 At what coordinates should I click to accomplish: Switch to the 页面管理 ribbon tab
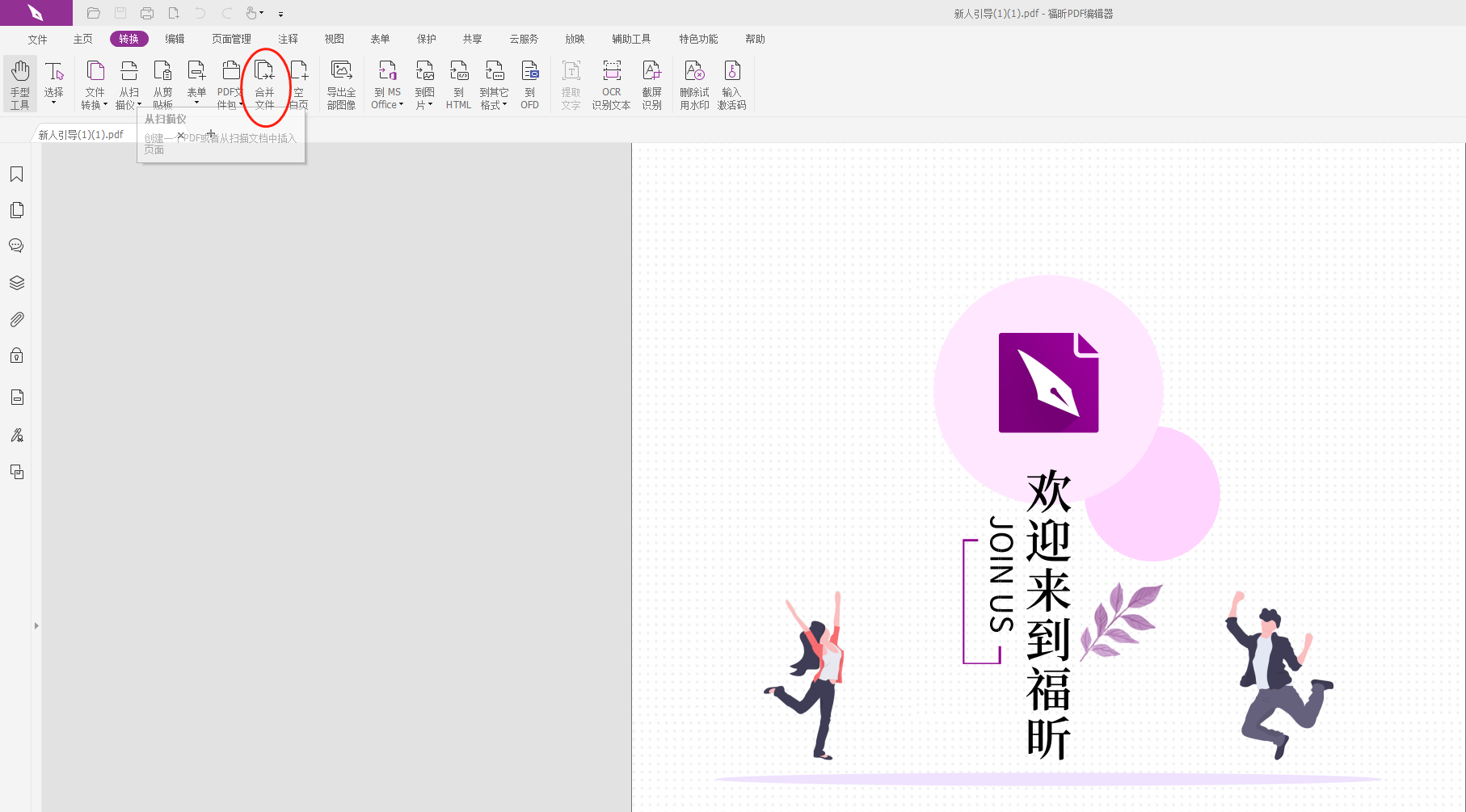(x=231, y=38)
